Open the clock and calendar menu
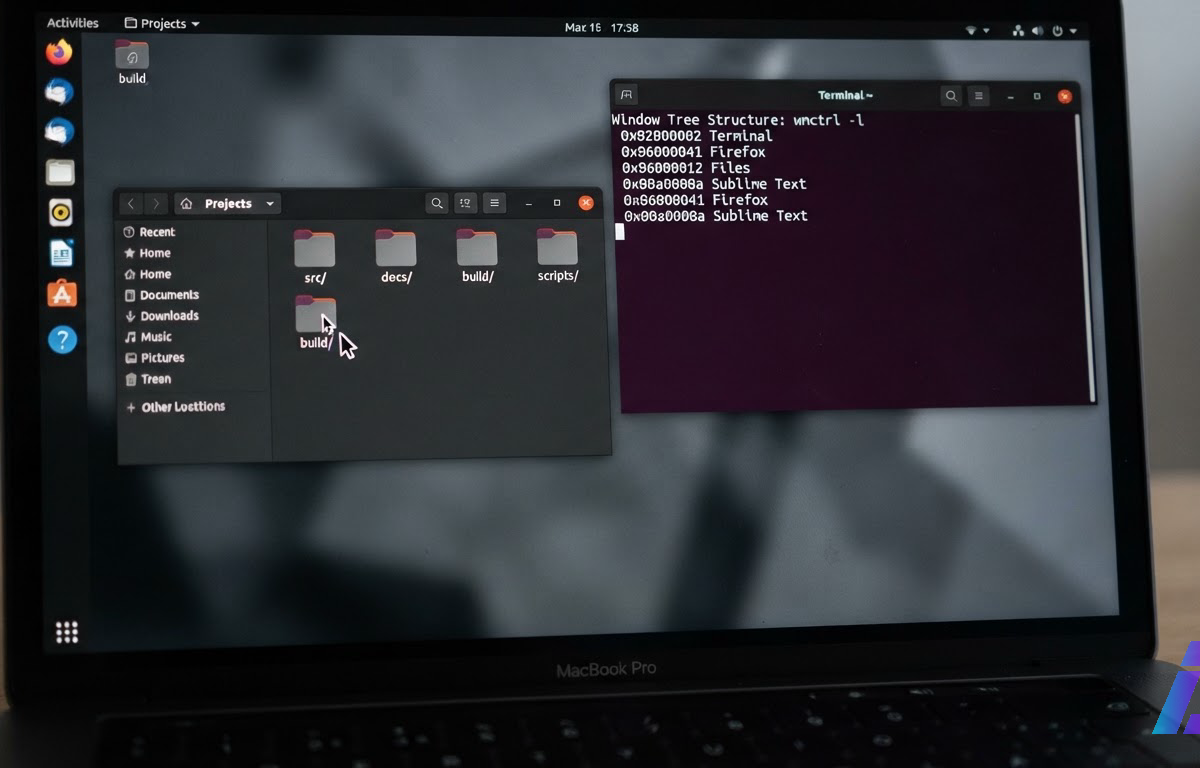The height and width of the screenshot is (768, 1200). coord(602,28)
